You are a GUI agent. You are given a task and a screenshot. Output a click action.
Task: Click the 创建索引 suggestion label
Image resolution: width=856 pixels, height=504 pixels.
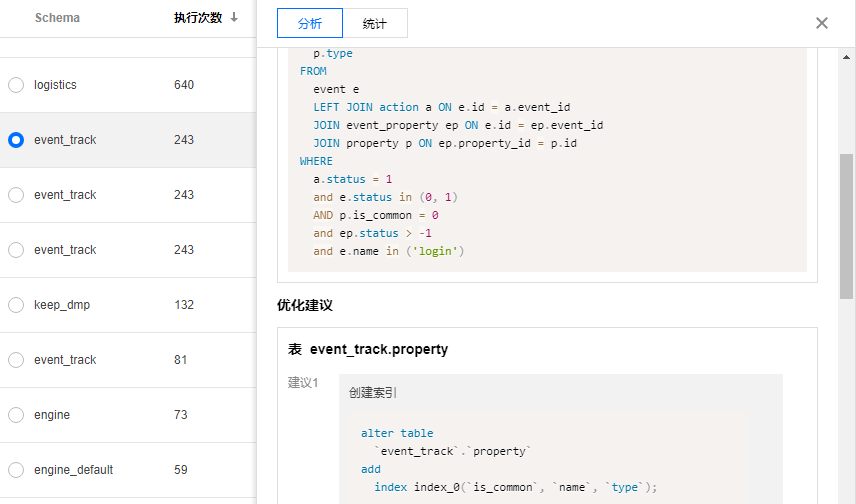pyautogui.click(x=372, y=393)
